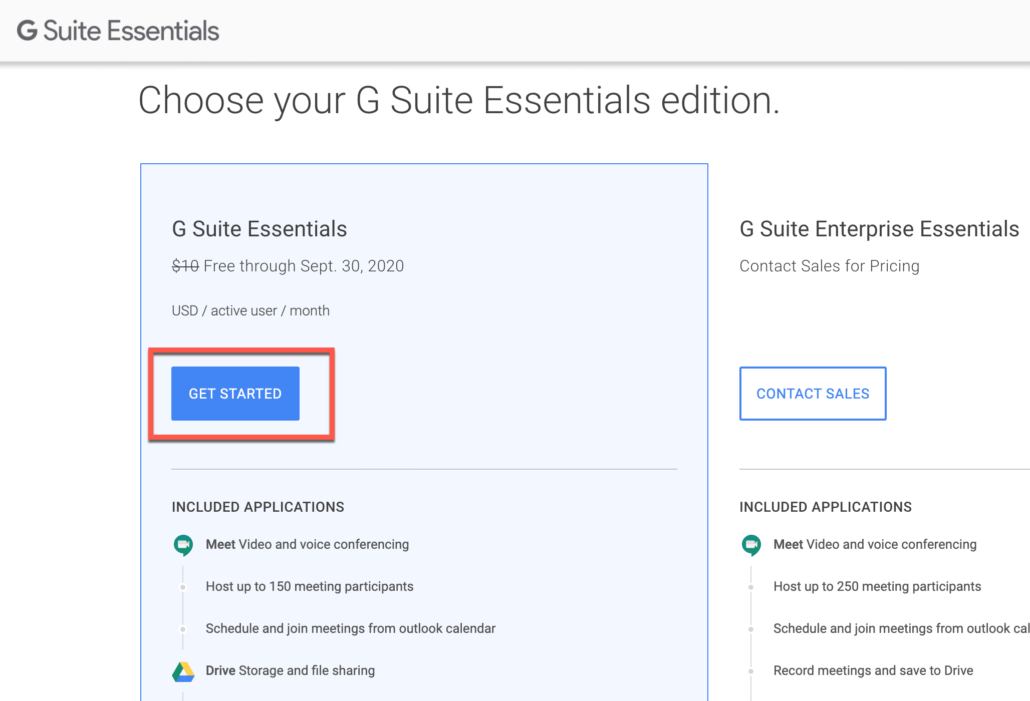
Task: Click "Meet Video and voice conferencing" in Essentials card
Action: pyautogui.click(x=307, y=545)
